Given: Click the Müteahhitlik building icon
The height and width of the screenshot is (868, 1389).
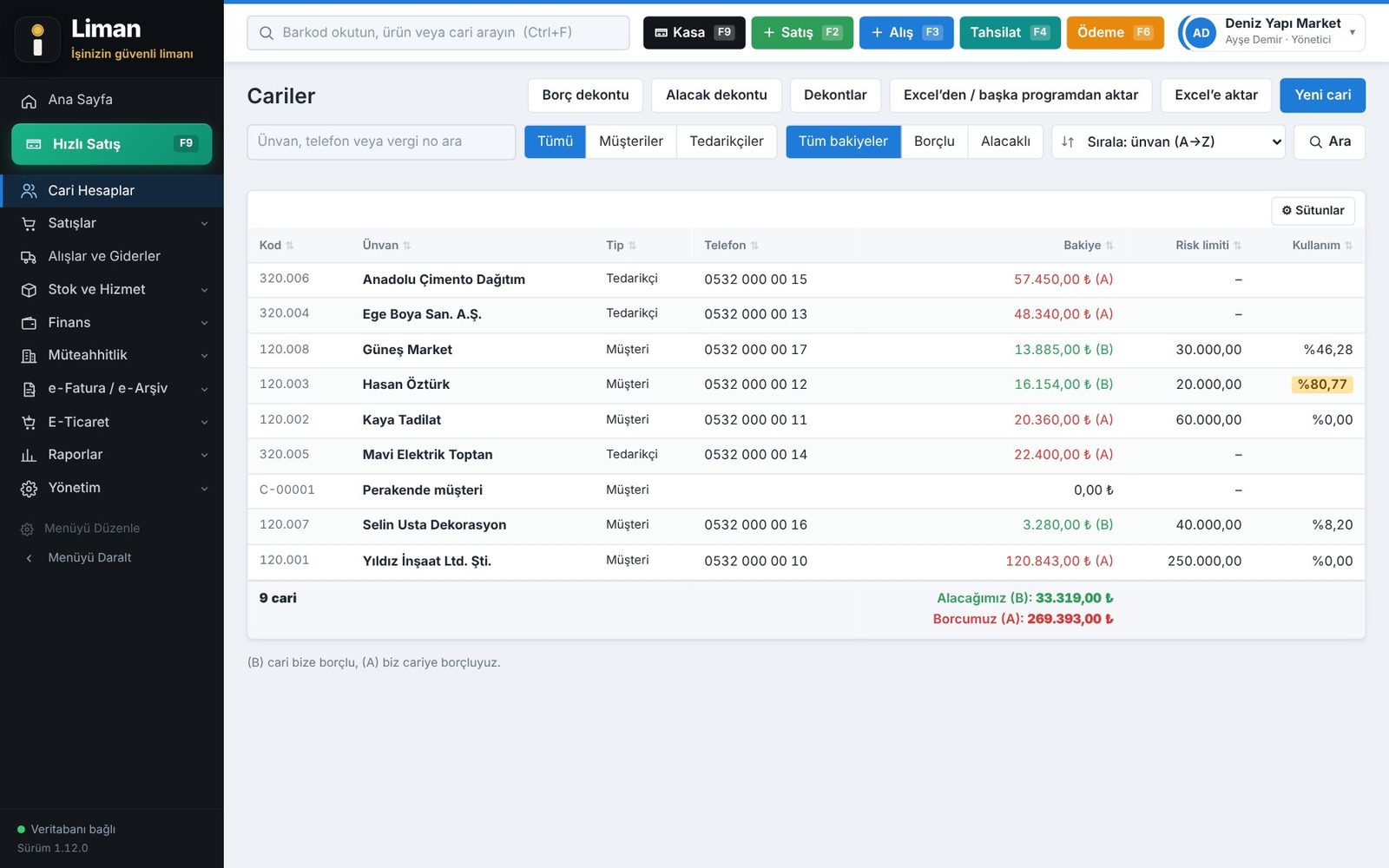Looking at the screenshot, I should (x=29, y=356).
